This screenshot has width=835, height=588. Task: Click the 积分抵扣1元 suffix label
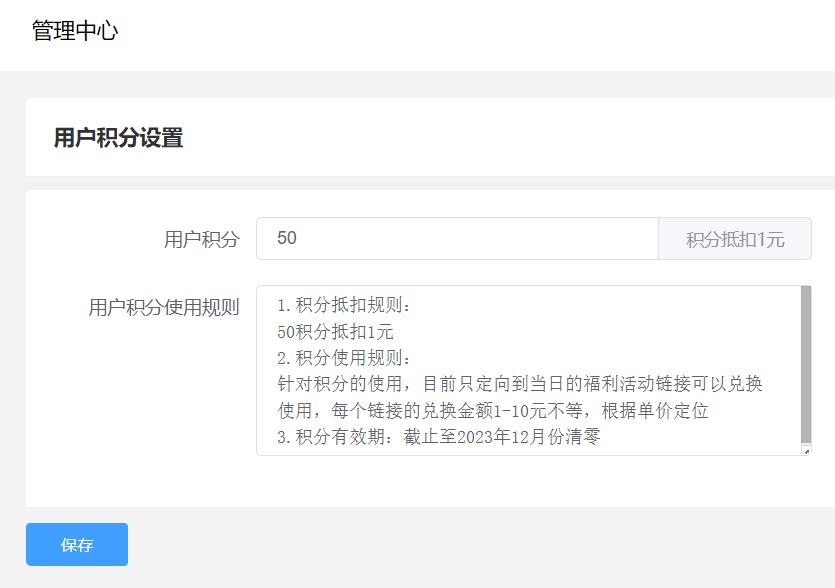(735, 239)
